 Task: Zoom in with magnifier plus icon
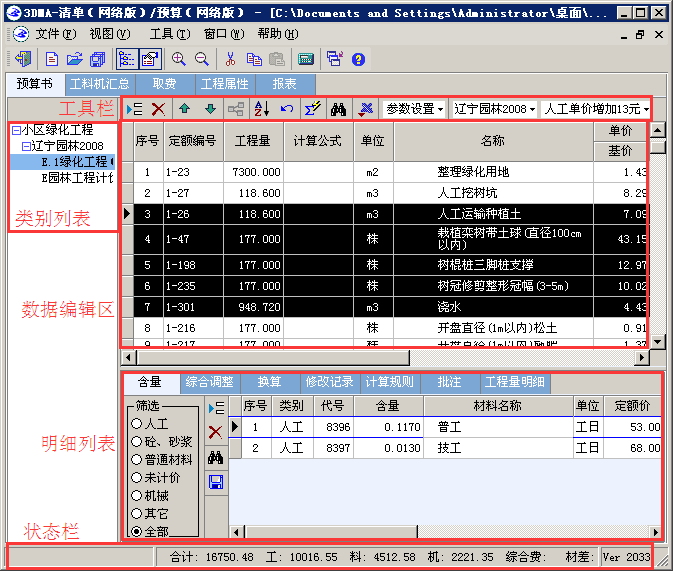pos(179,59)
